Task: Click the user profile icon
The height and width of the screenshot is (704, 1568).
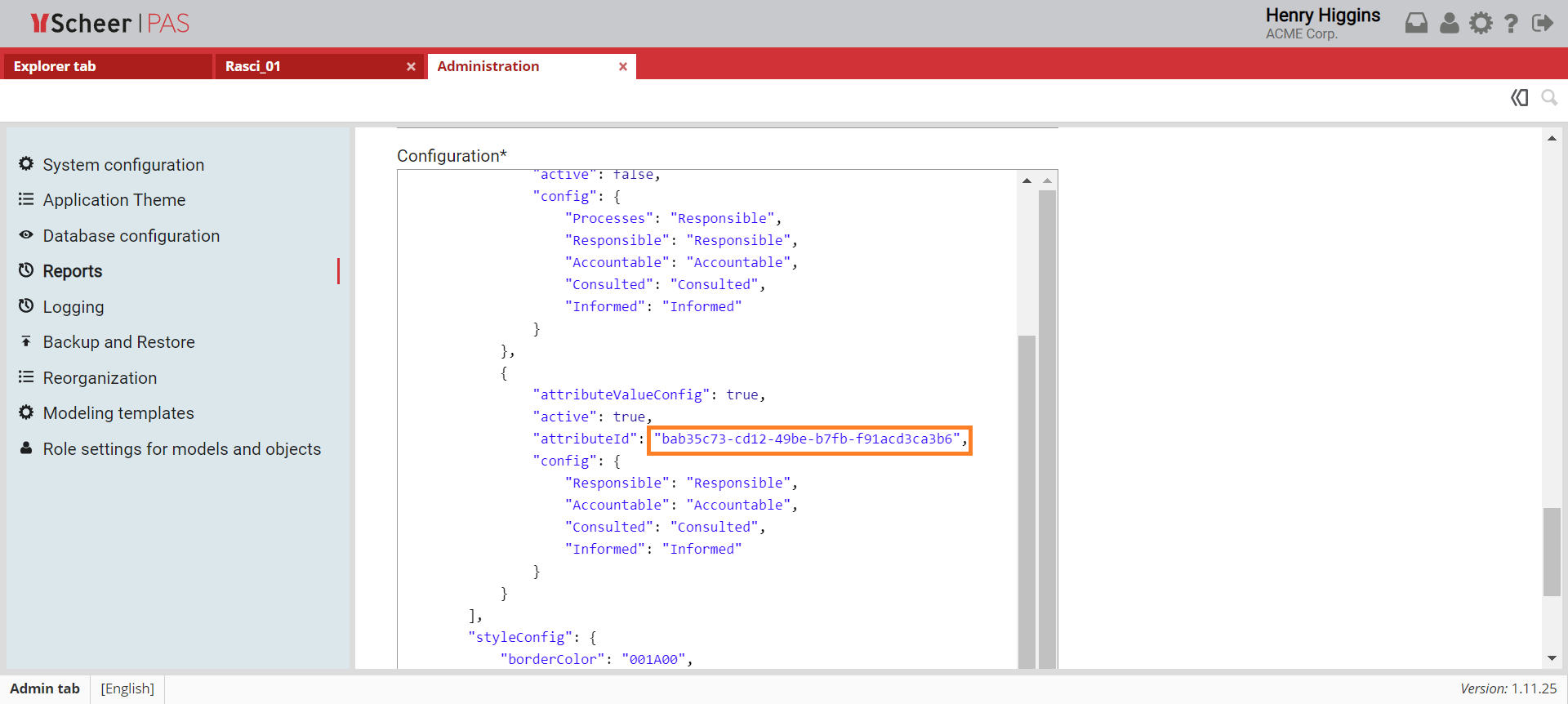Action: (x=1449, y=23)
